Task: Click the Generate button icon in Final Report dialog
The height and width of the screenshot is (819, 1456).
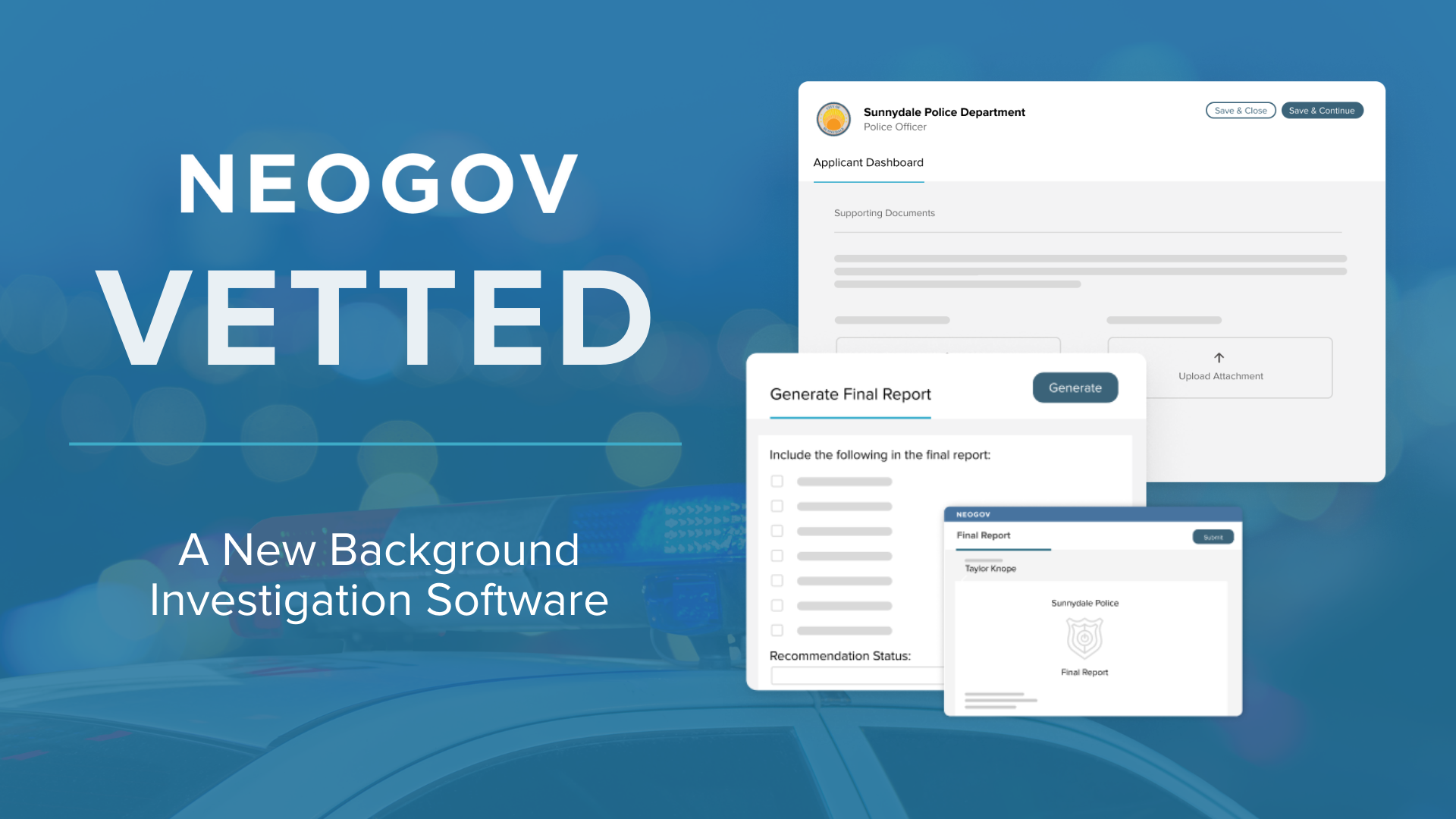Action: coord(1075,387)
